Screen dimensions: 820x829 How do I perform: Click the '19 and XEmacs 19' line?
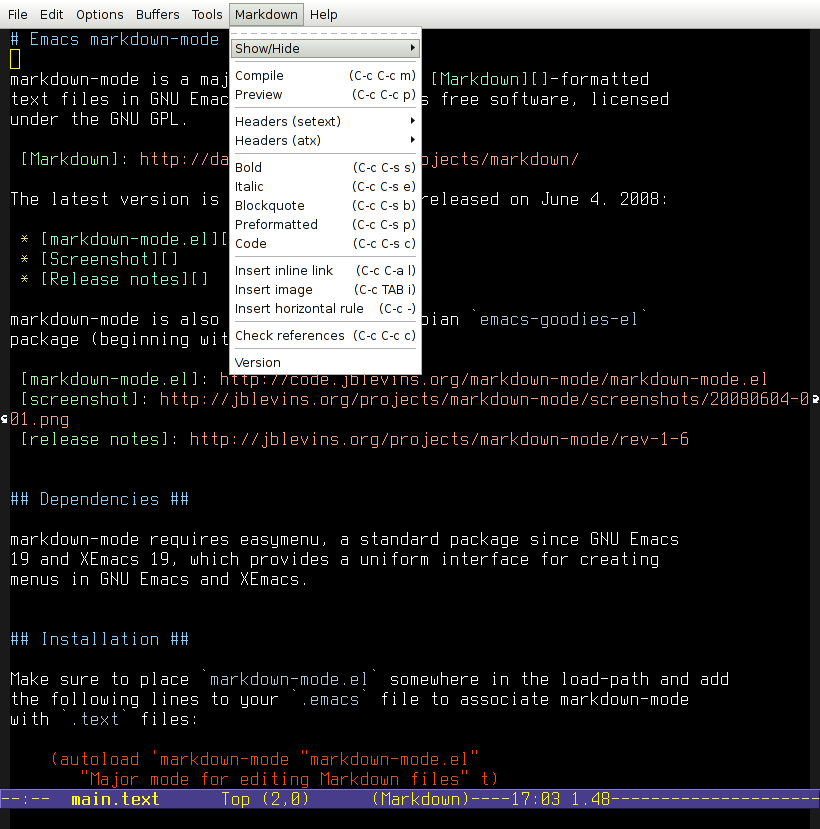point(335,559)
